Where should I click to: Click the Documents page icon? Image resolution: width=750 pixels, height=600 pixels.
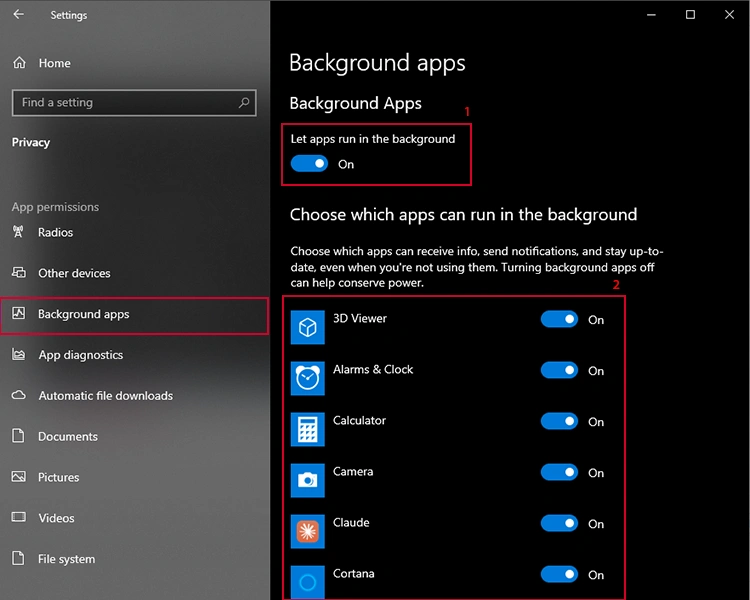pyautogui.click(x=18, y=436)
